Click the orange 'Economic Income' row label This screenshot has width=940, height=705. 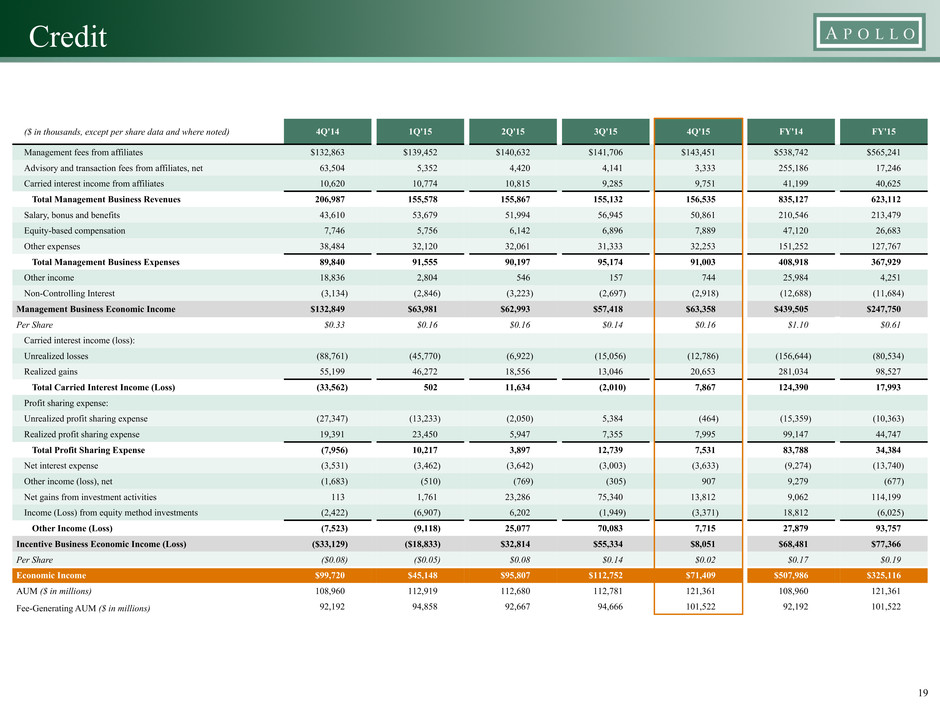coord(51,576)
